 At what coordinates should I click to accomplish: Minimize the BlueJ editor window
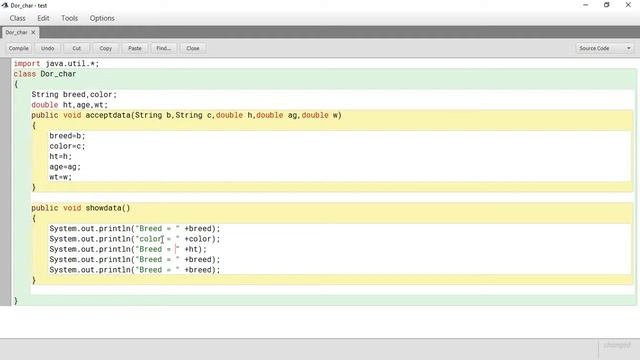585,5
